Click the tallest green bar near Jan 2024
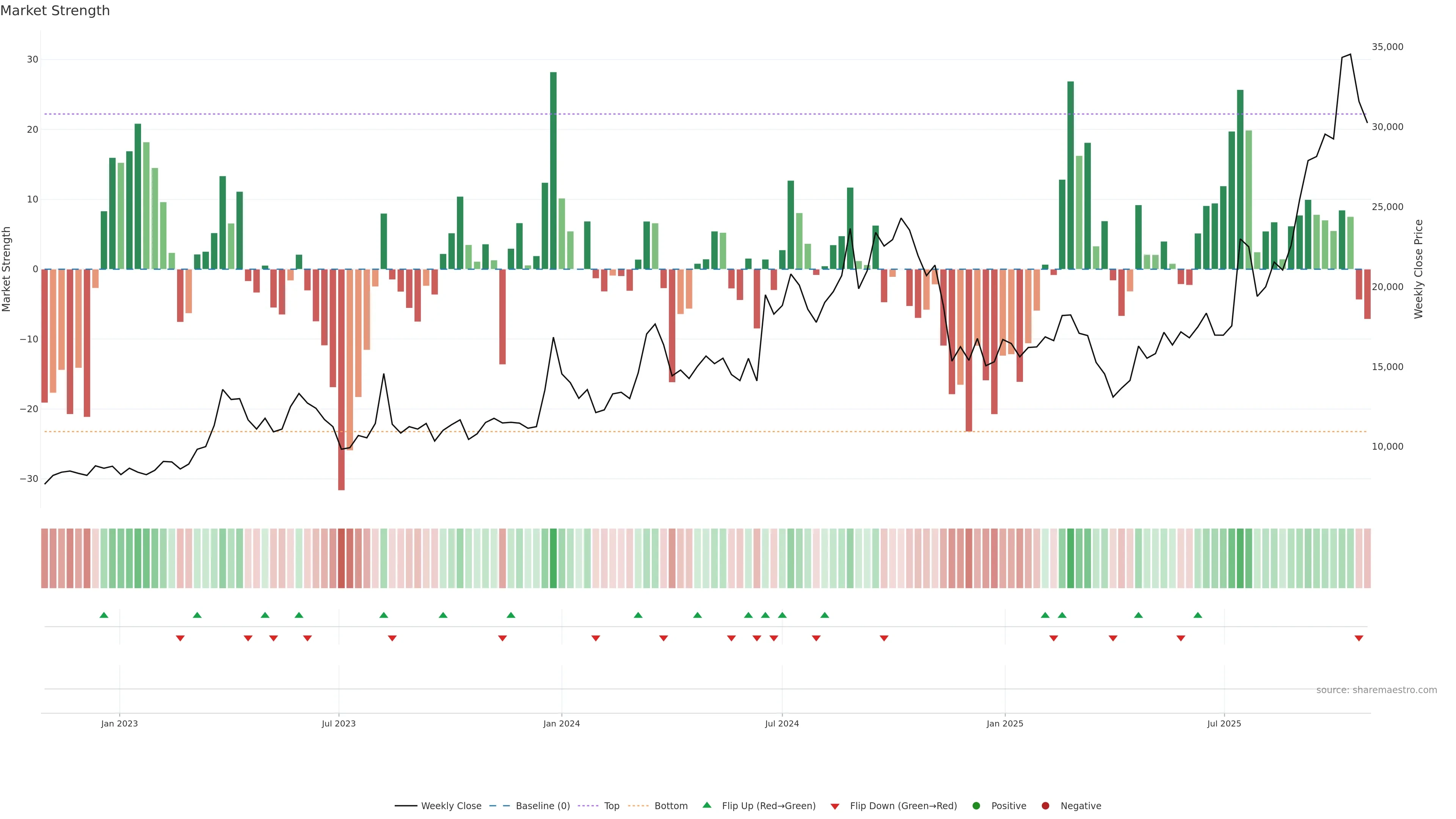The height and width of the screenshot is (819, 1456). tap(553, 169)
